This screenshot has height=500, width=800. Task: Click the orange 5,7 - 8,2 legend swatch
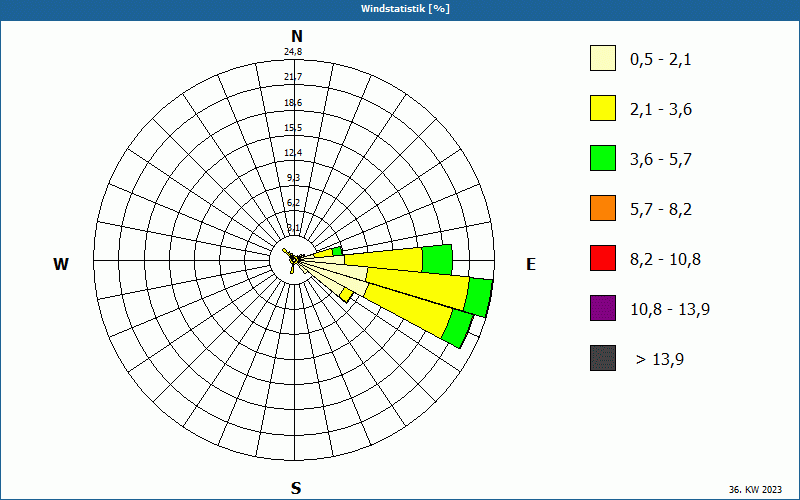tap(603, 208)
